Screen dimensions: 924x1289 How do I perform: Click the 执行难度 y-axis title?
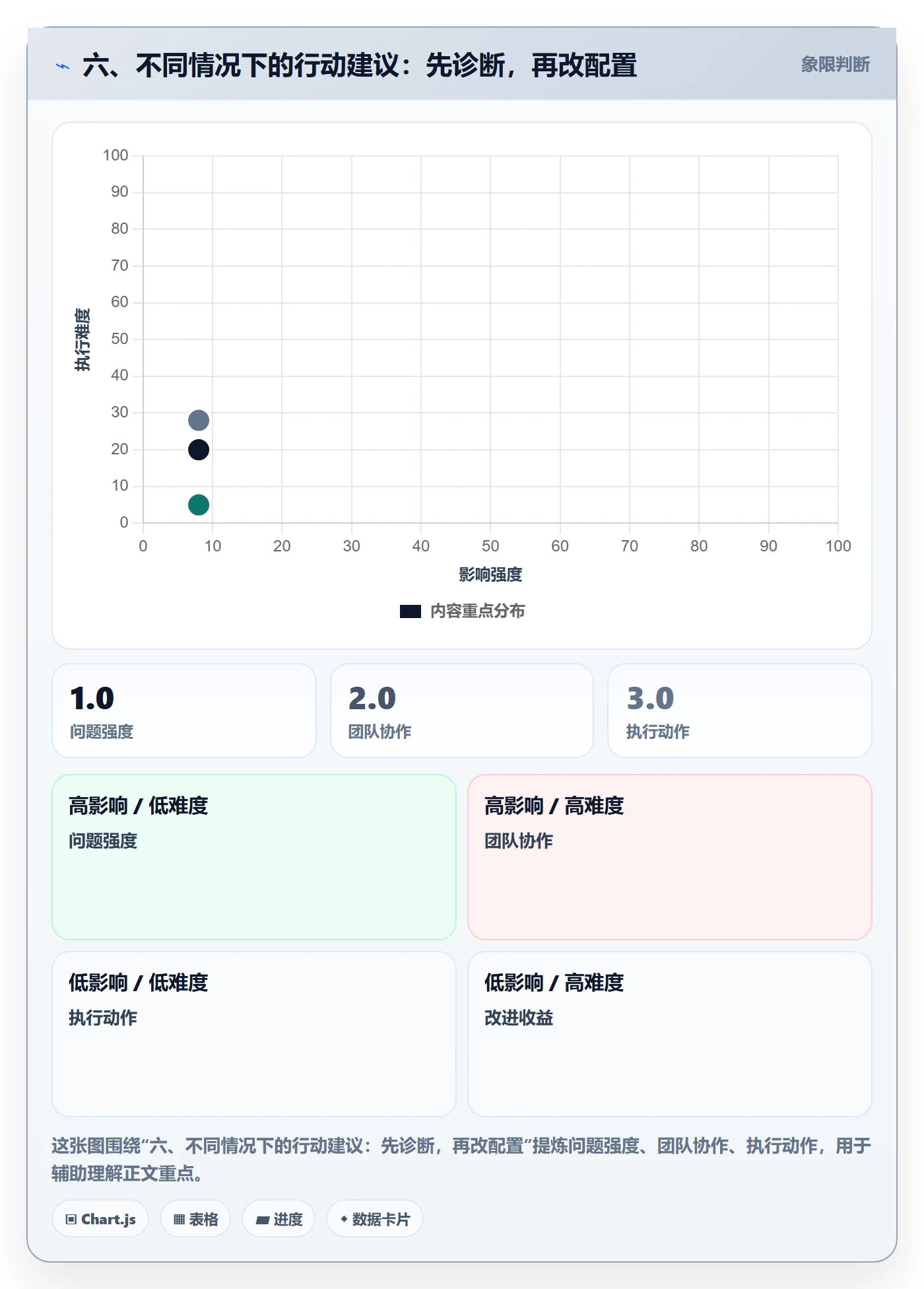tap(82, 339)
